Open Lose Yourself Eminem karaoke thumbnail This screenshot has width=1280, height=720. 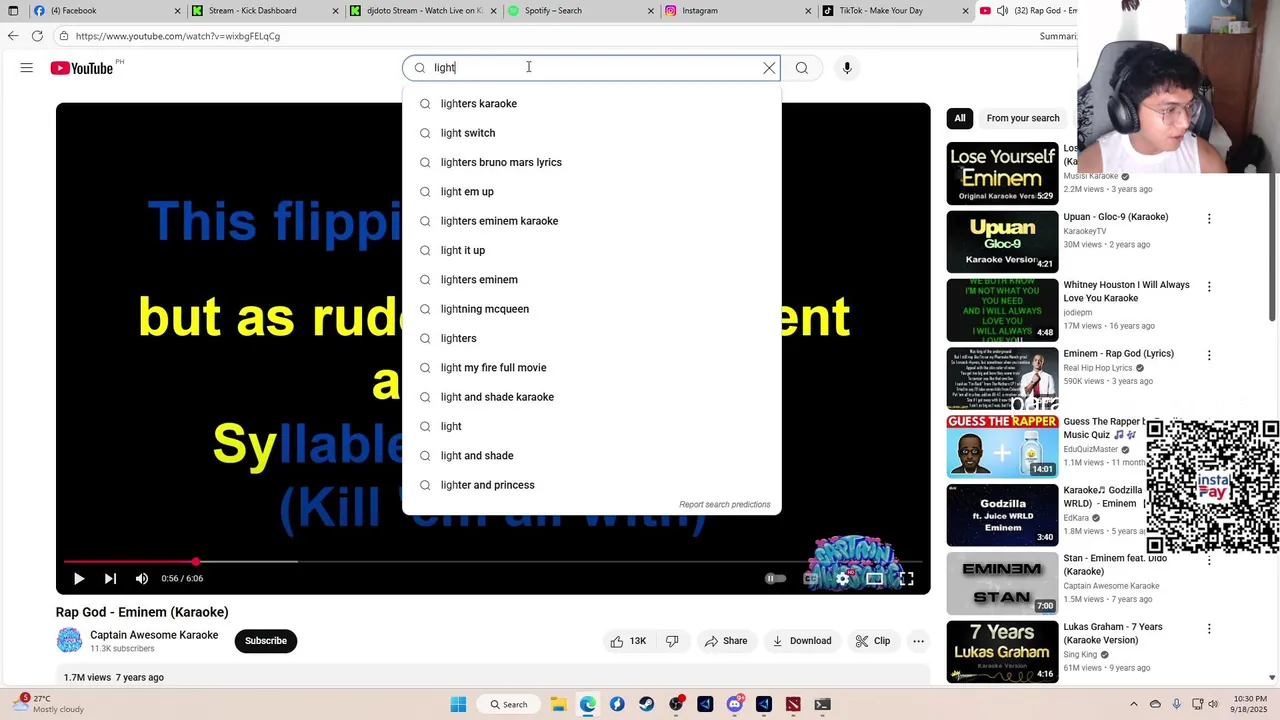[1002, 173]
